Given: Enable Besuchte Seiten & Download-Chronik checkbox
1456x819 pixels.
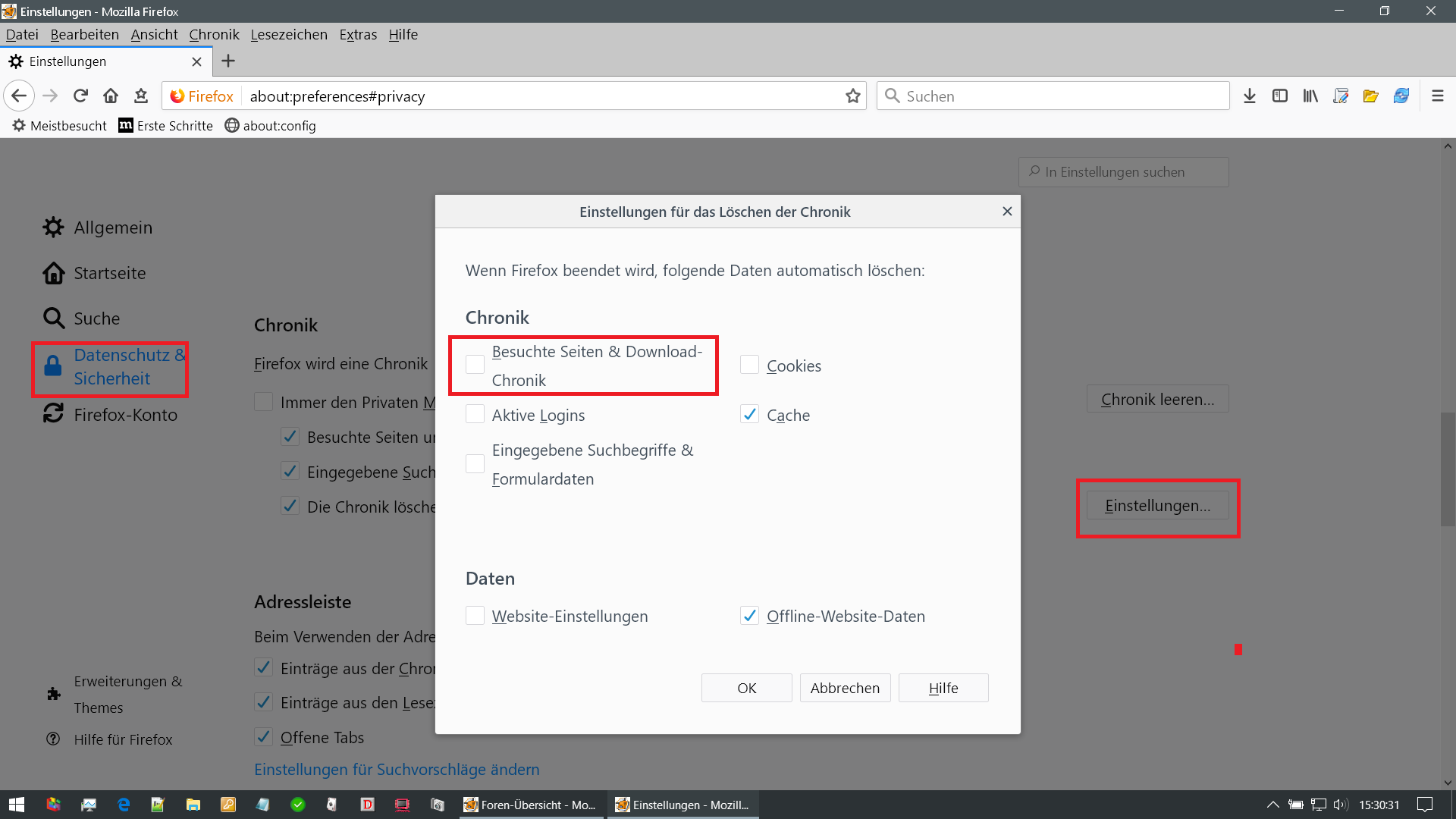Looking at the screenshot, I should (475, 365).
